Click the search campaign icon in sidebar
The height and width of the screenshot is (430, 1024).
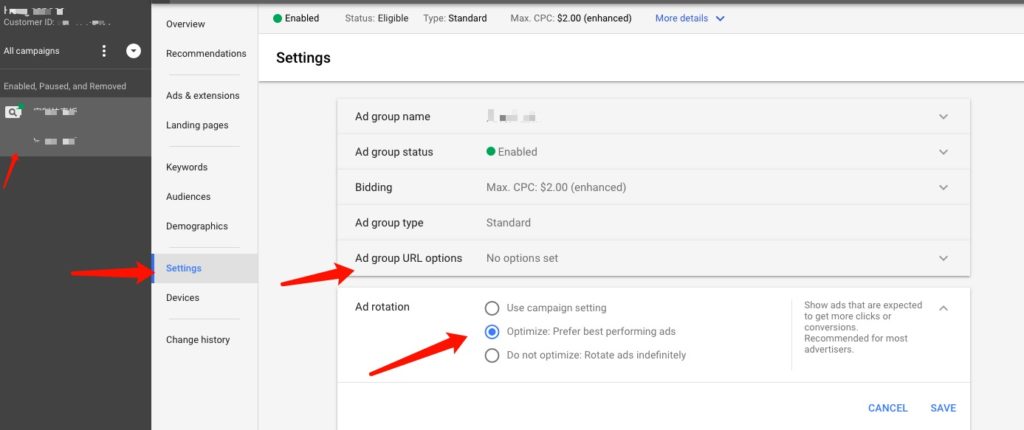coord(12,112)
